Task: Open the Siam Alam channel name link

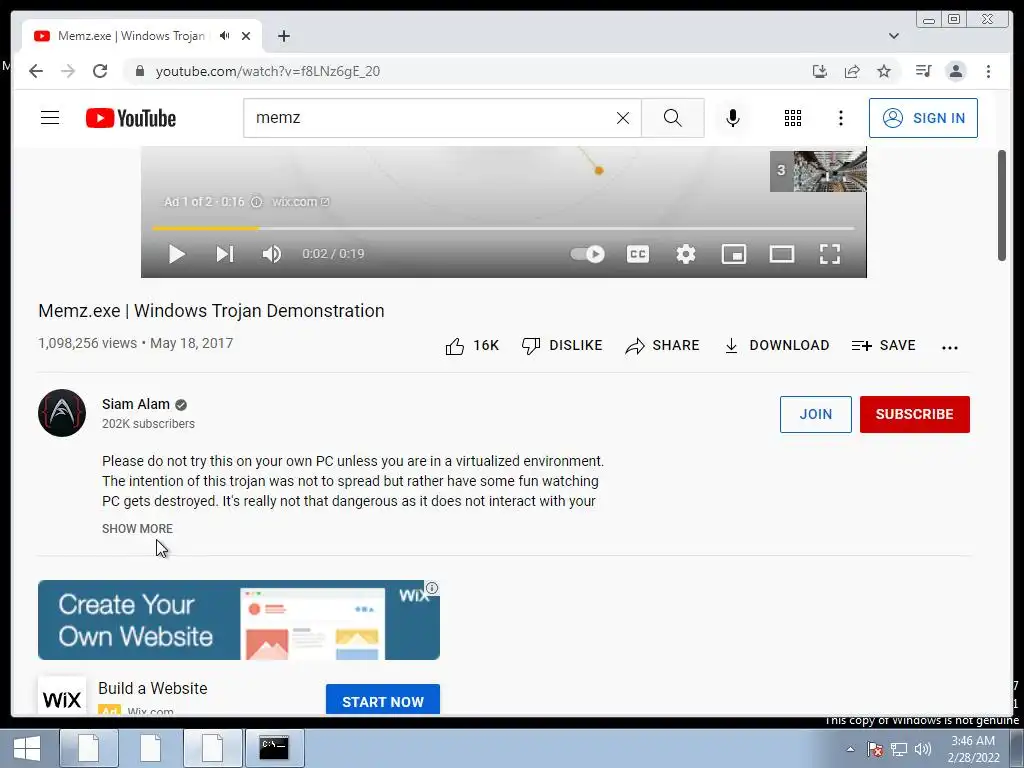Action: click(136, 404)
